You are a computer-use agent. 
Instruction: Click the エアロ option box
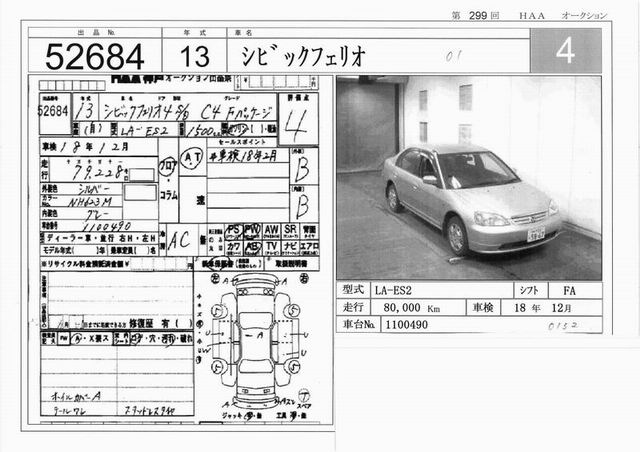(x=309, y=248)
